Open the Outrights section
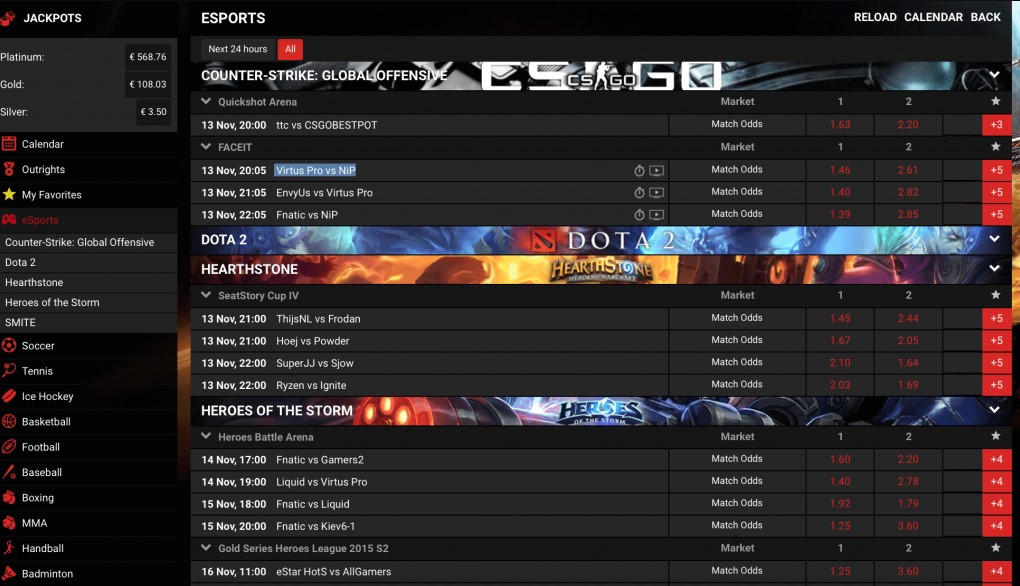The height and width of the screenshot is (586, 1020). (x=43, y=169)
